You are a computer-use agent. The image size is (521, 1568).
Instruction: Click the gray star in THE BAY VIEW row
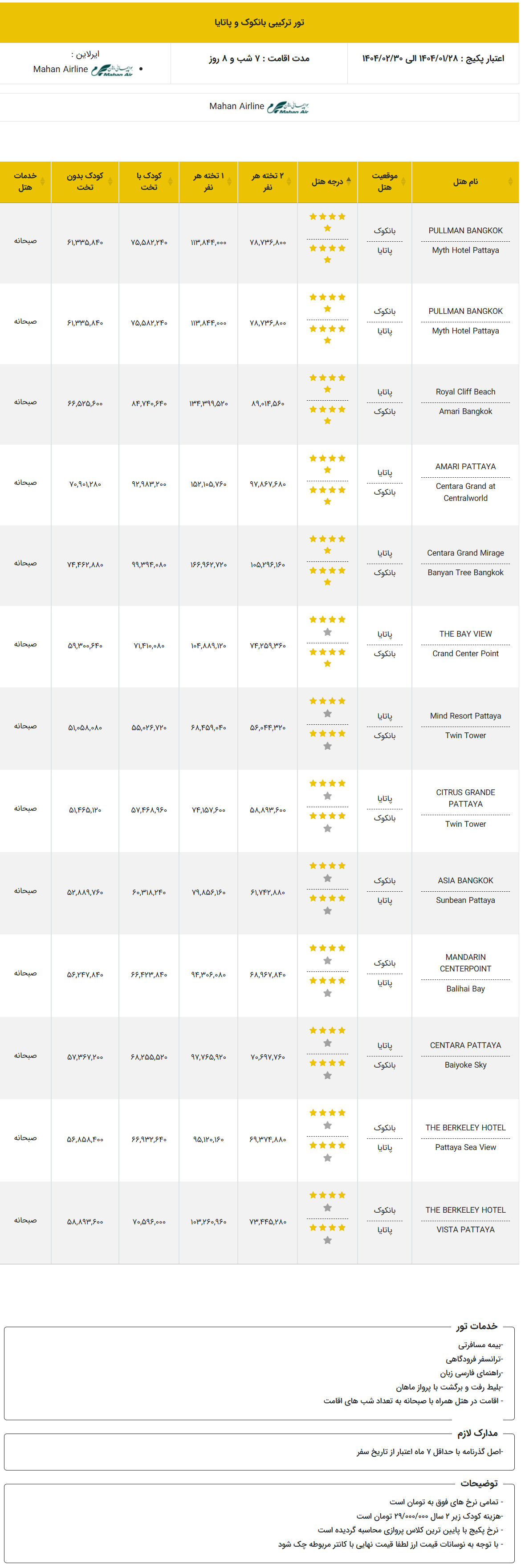tap(327, 633)
